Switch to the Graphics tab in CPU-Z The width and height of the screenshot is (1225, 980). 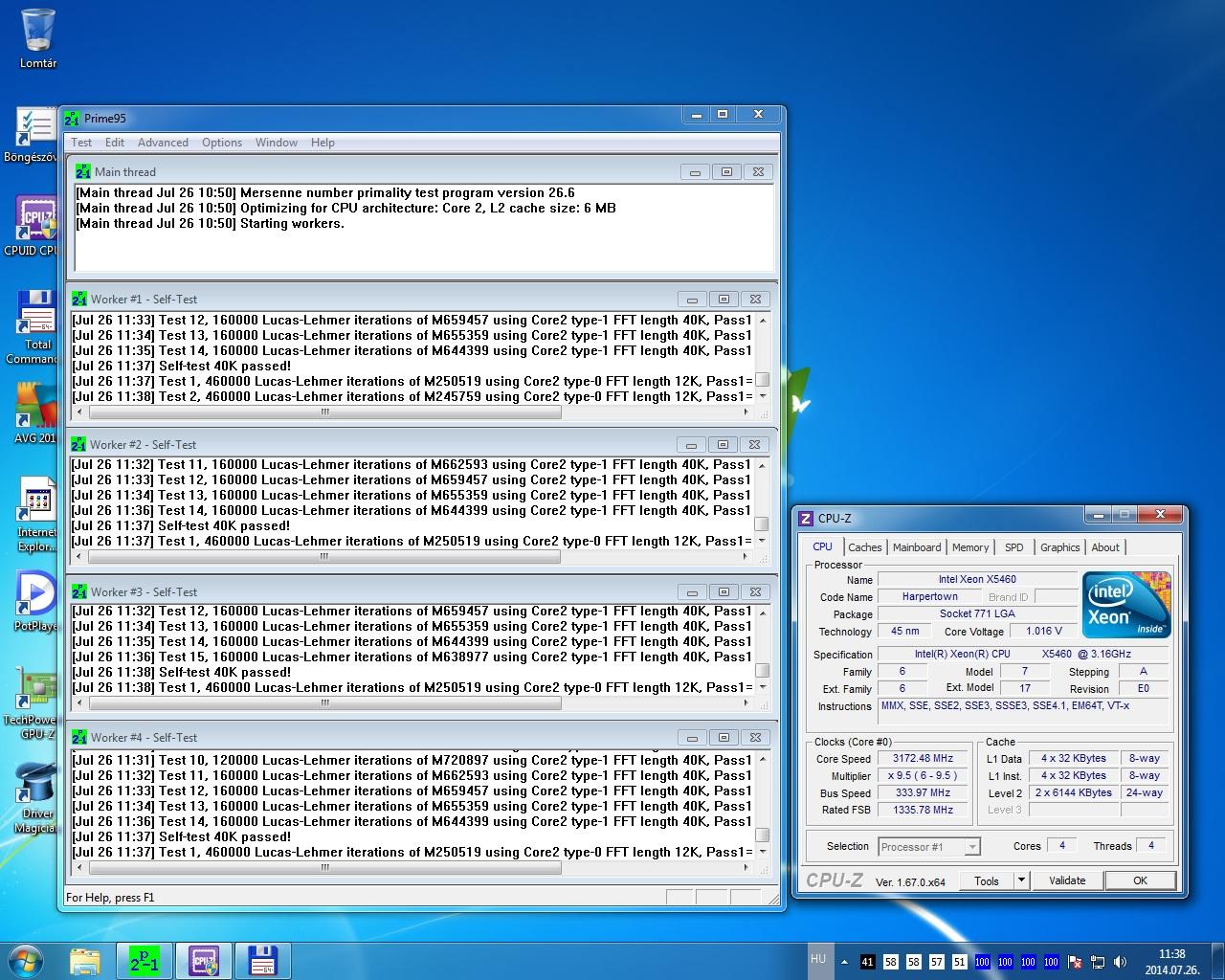pyautogui.click(x=1060, y=547)
